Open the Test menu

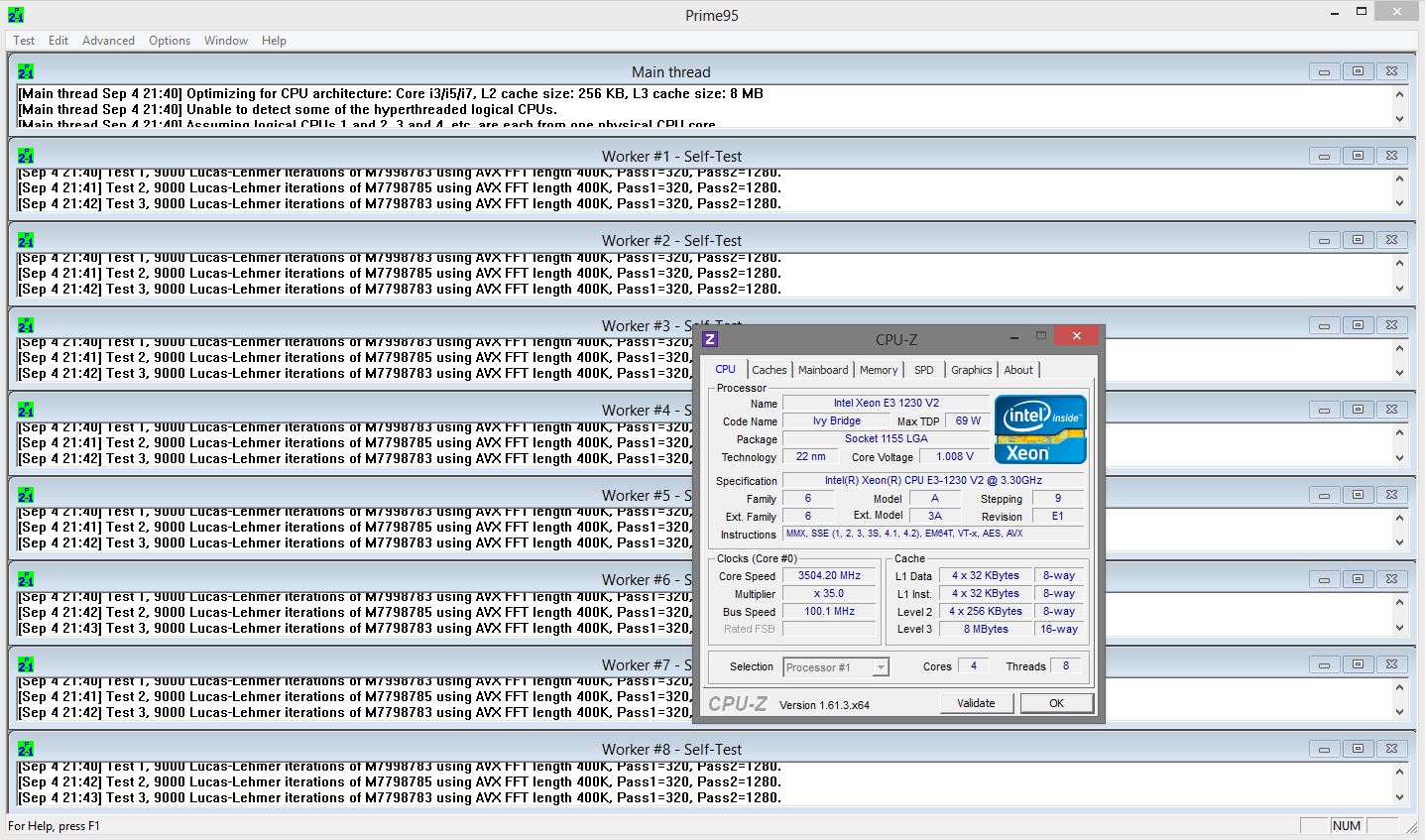[x=24, y=41]
